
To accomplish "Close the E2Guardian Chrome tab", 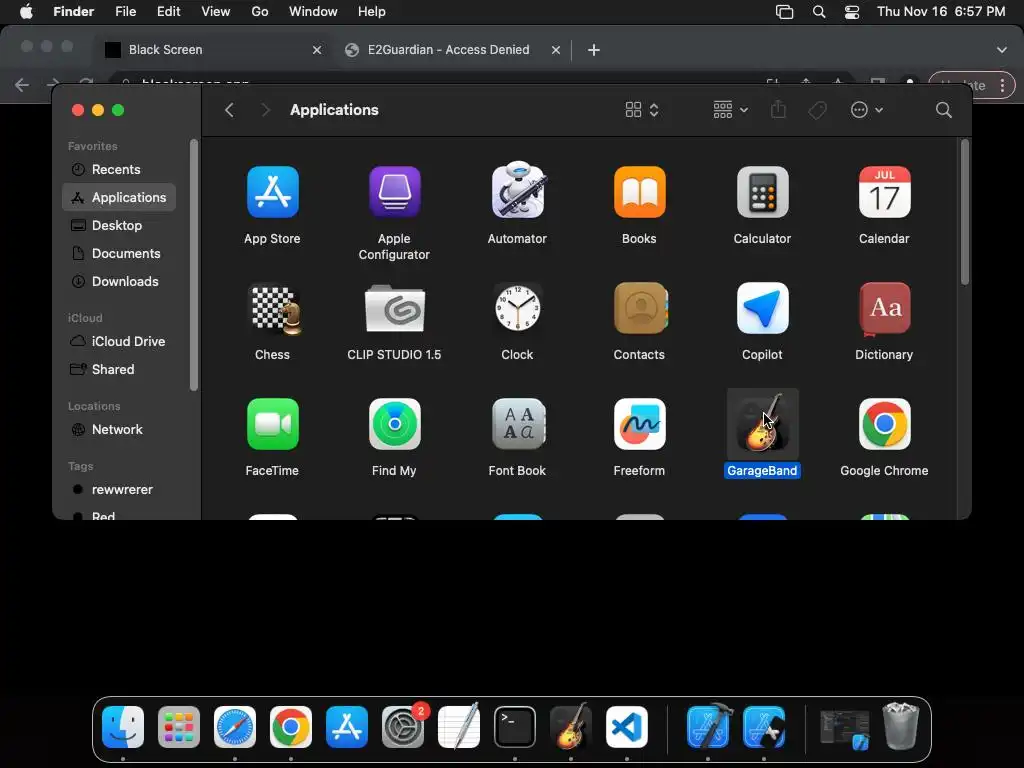I will tap(556, 50).
